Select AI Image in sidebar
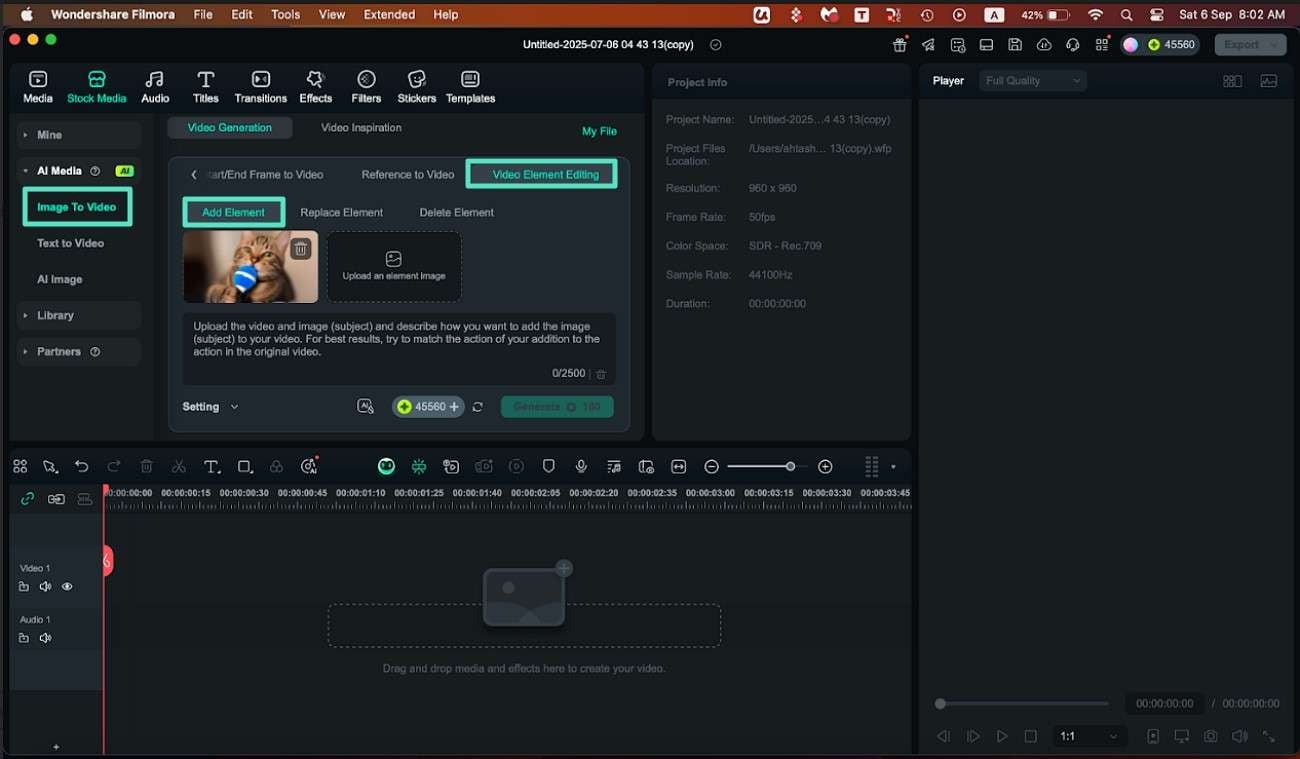The height and width of the screenshot is (759, 1300). 59,279
